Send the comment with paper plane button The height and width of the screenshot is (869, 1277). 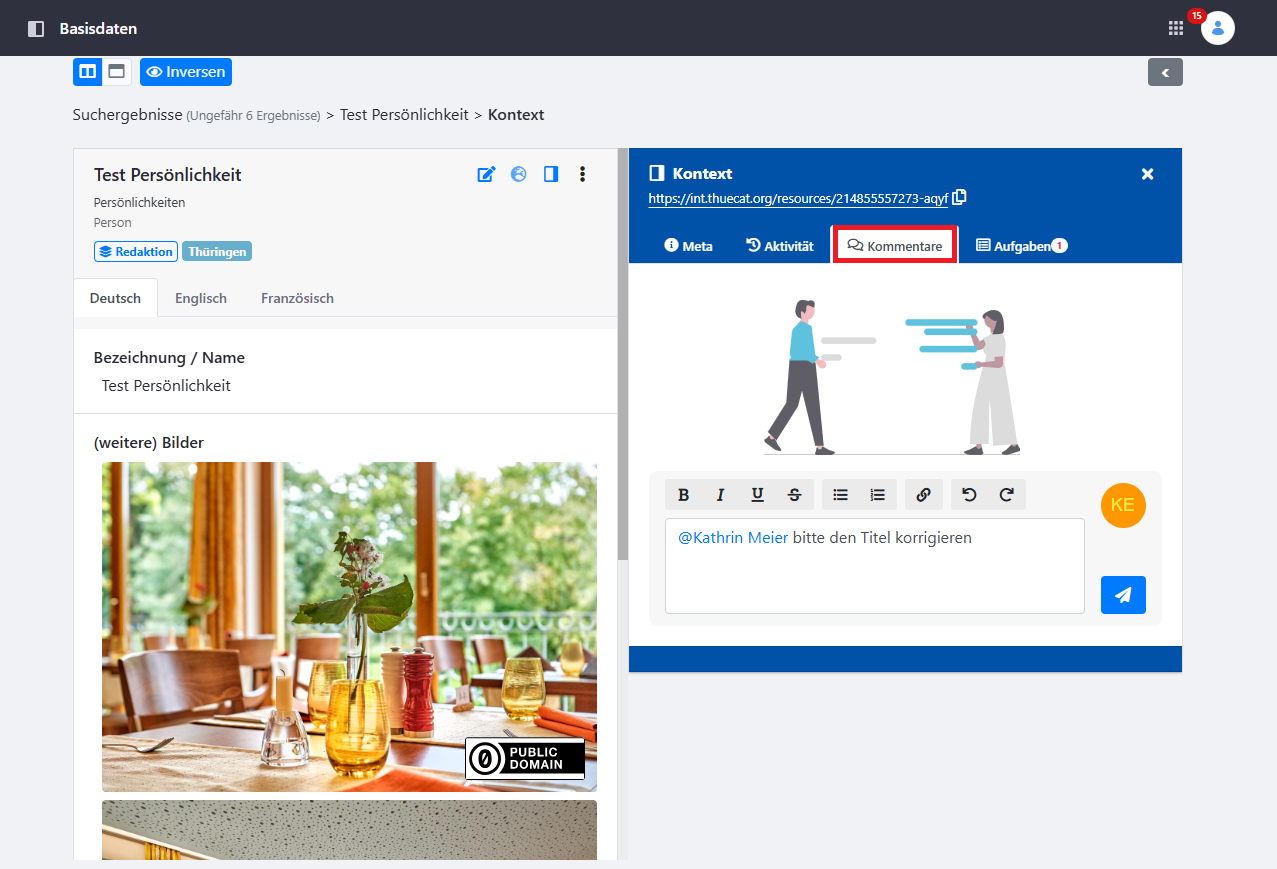coord(1123,595)
